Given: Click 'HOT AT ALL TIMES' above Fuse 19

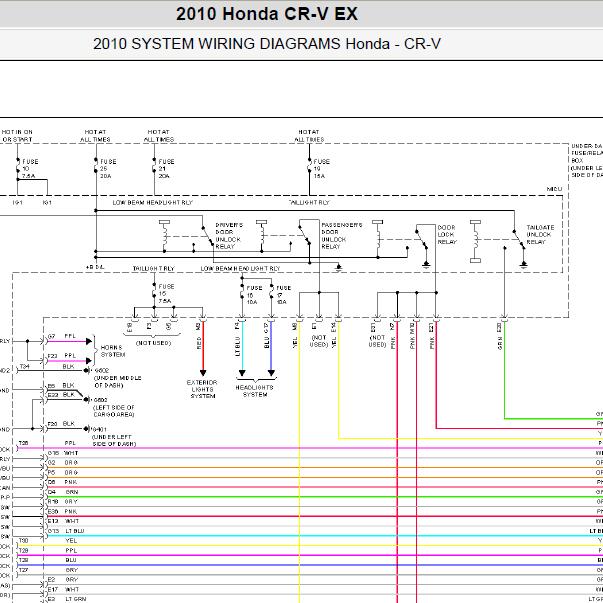Looking at the screenshot, I should (x=309, y=136).
